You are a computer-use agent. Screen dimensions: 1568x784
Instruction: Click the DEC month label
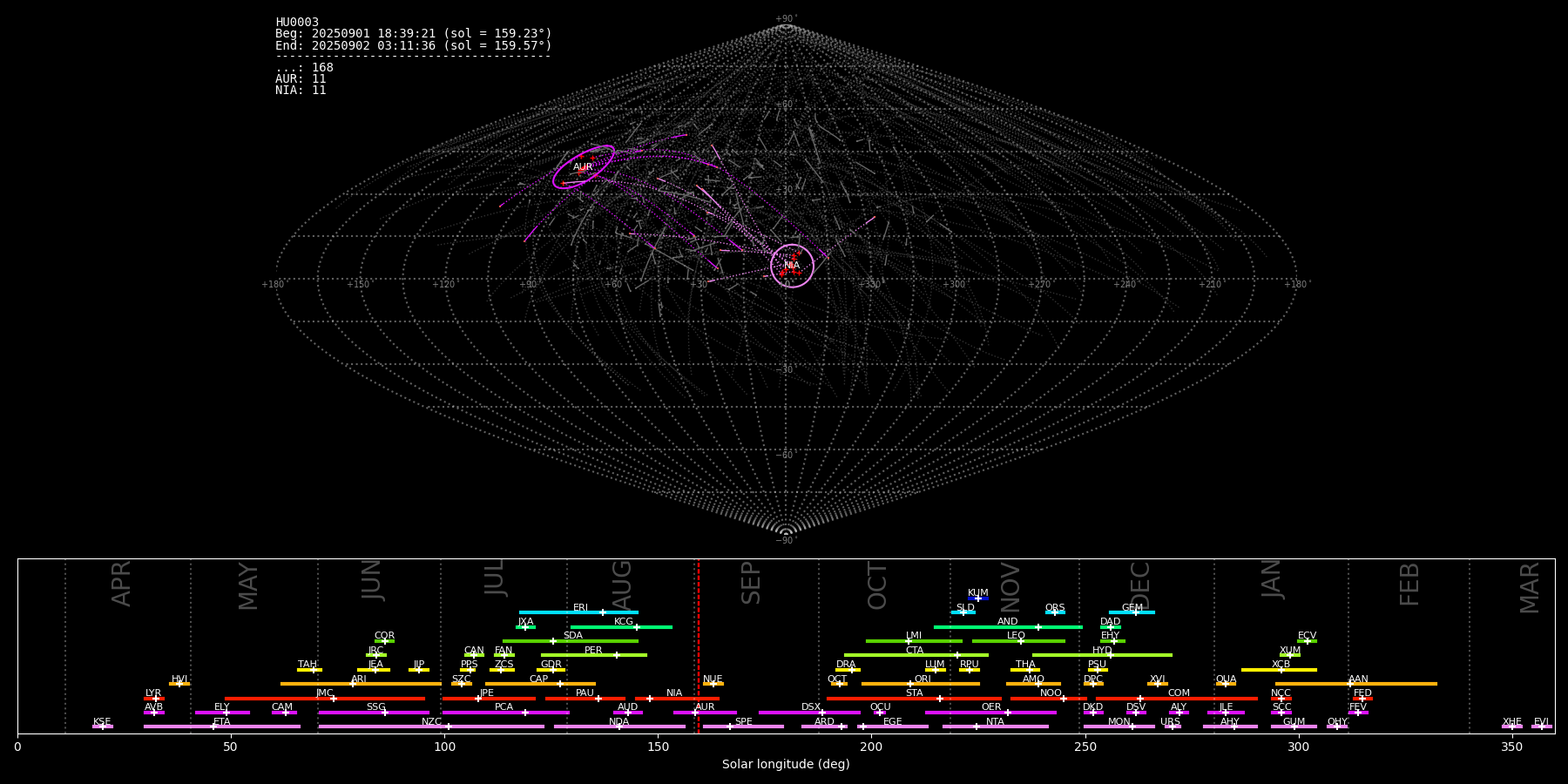pyautogui.click(x=1140, y=585)
